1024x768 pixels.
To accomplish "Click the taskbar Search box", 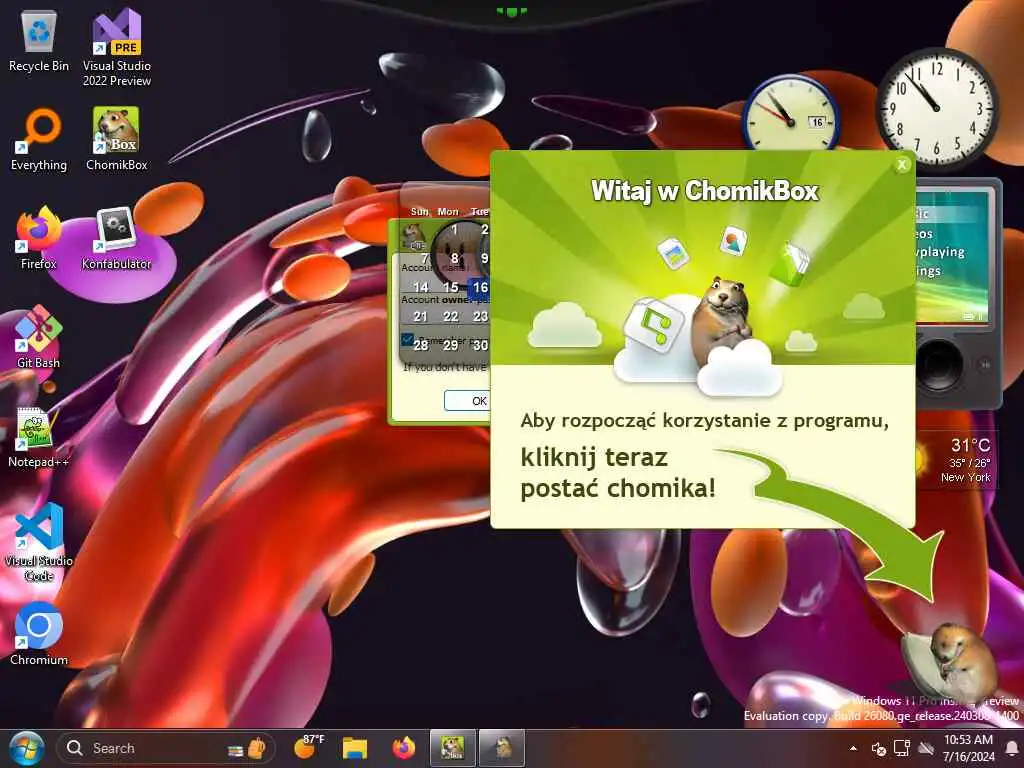I will click(x=165, y=748).
